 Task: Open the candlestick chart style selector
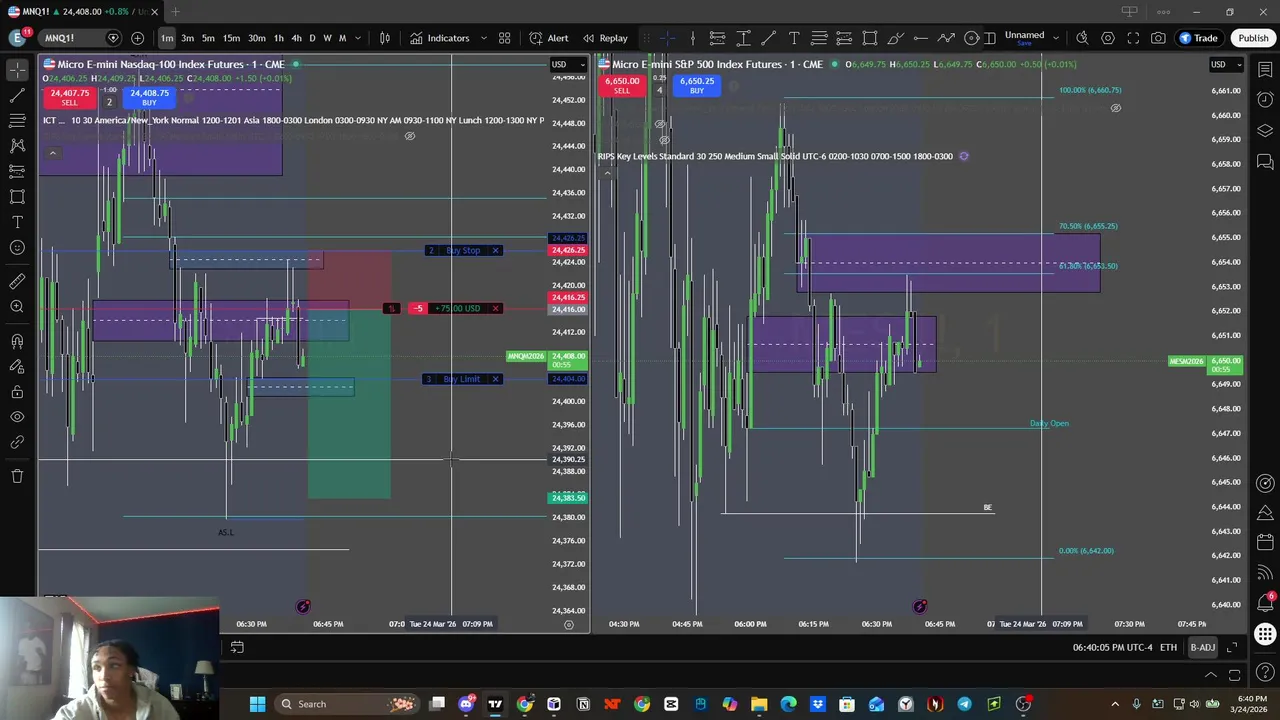point(385,38)
